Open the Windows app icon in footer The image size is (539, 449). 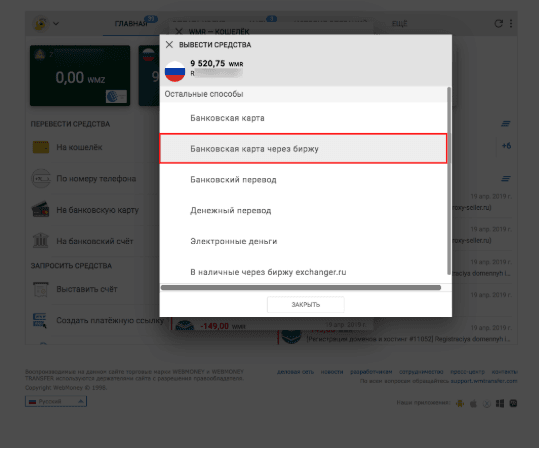500,403
